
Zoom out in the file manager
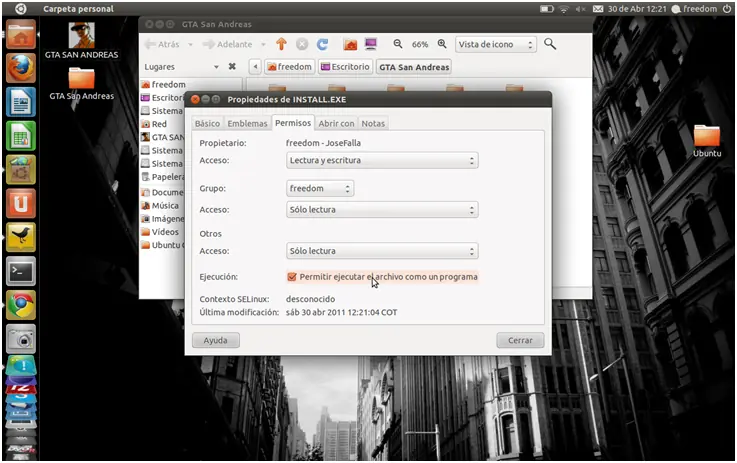pos(398,44)
